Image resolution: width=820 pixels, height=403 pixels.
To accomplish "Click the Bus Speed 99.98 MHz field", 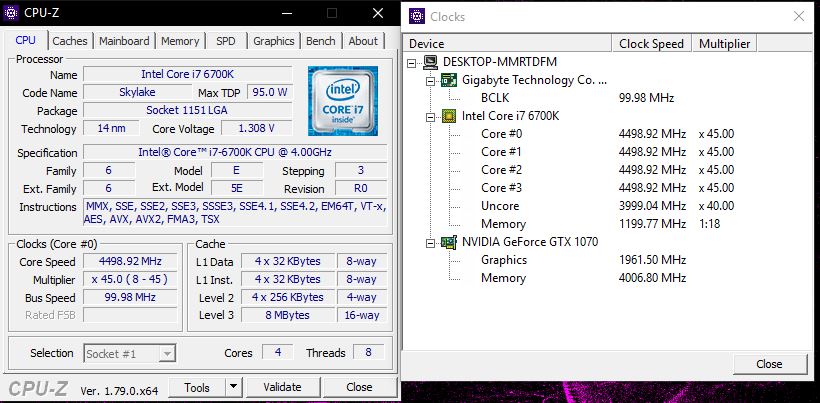I will pyautogui.click(x=130, y=297).
